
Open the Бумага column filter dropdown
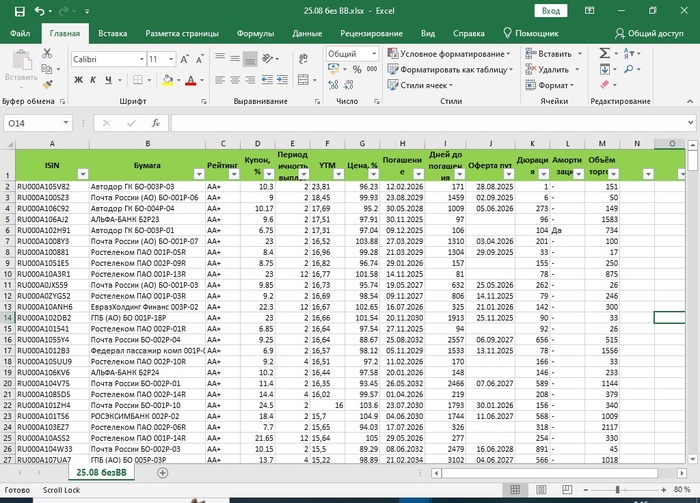pyautogui.click(x=199, y=174)
